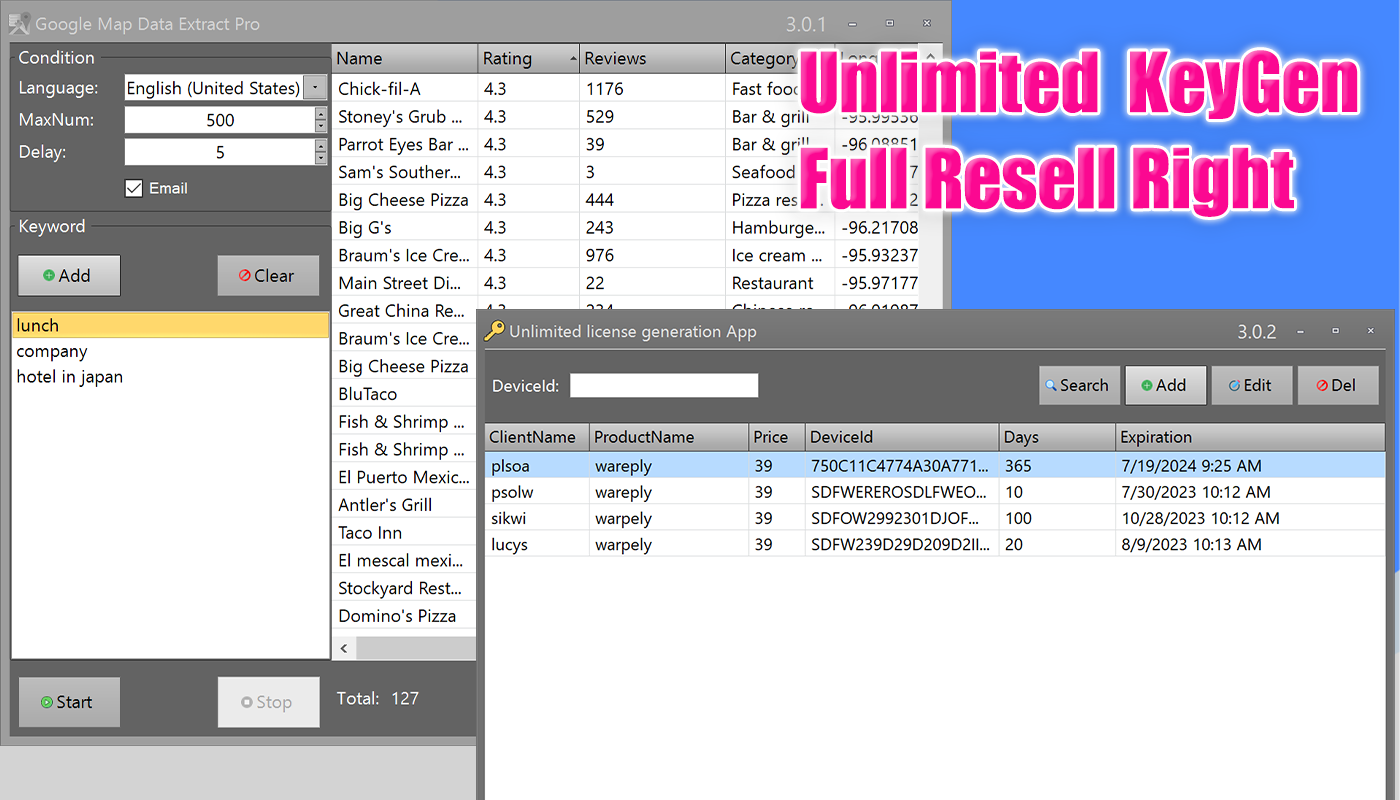Select the Stockyard Rest... row

tap(404, 588)
